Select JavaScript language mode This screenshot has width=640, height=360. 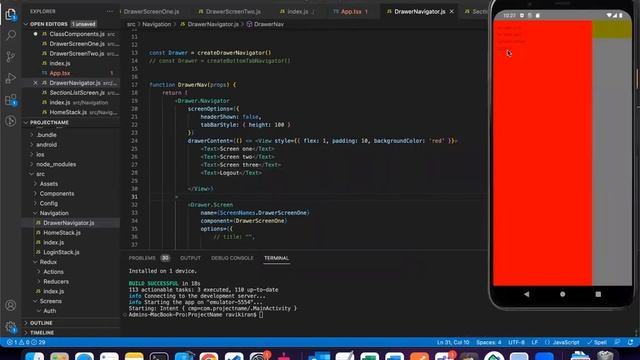[562, 342]
